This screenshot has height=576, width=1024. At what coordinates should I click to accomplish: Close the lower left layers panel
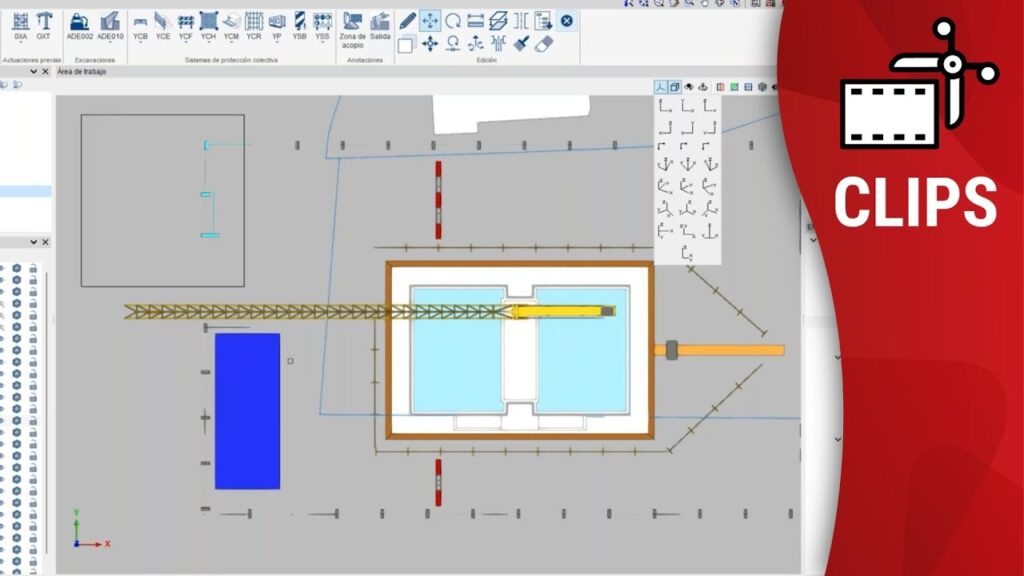tap(45, 242)
